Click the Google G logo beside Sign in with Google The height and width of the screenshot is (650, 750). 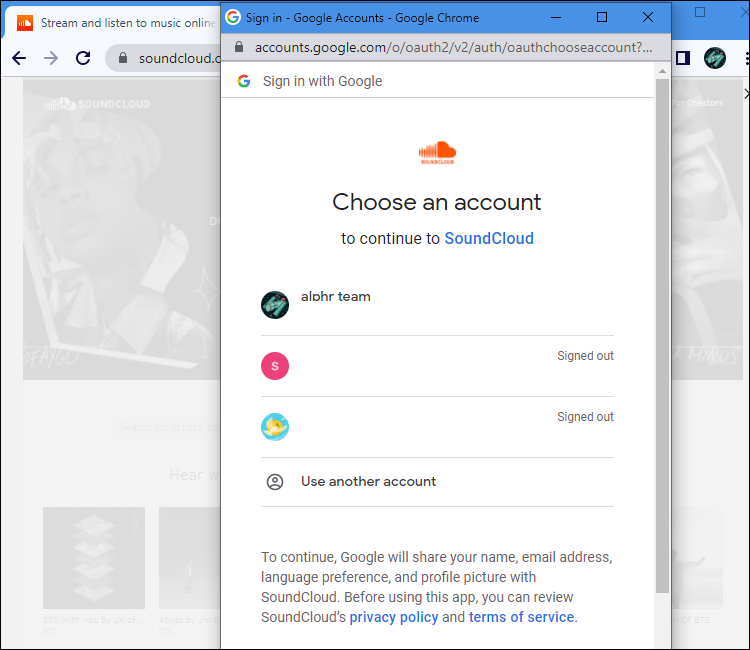point(244,81)
